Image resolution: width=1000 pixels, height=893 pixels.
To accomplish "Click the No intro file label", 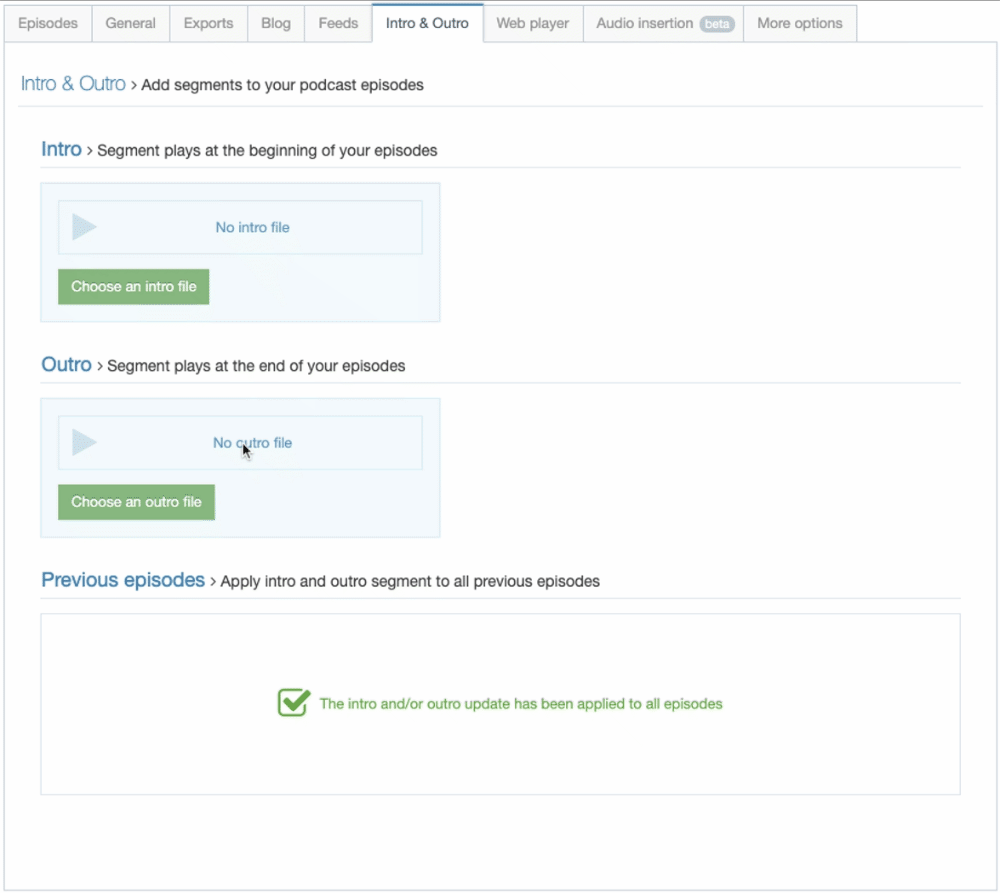I will coord(253,227).
